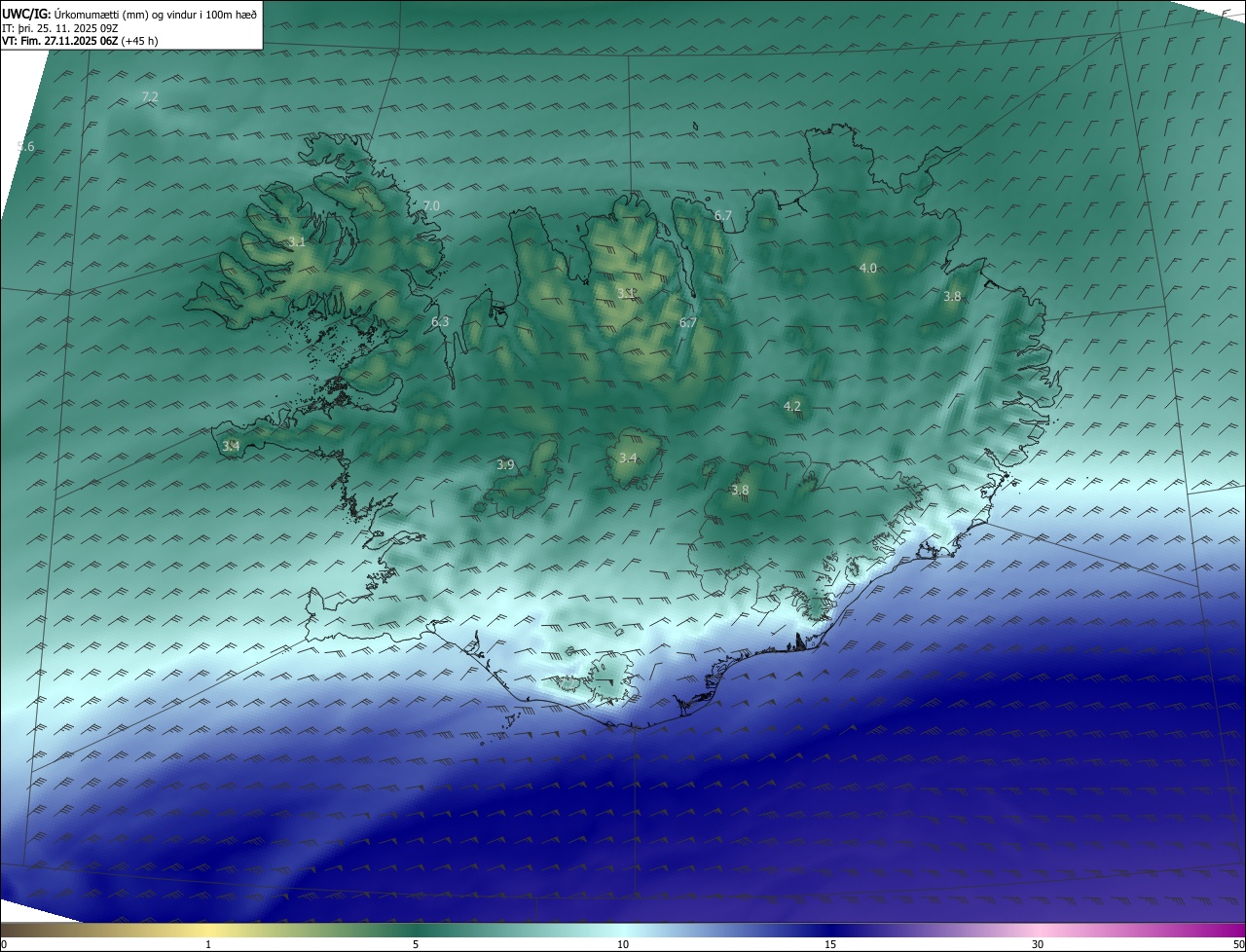
Task: Click legend tick label "15"
Action: tap(830, 944)
